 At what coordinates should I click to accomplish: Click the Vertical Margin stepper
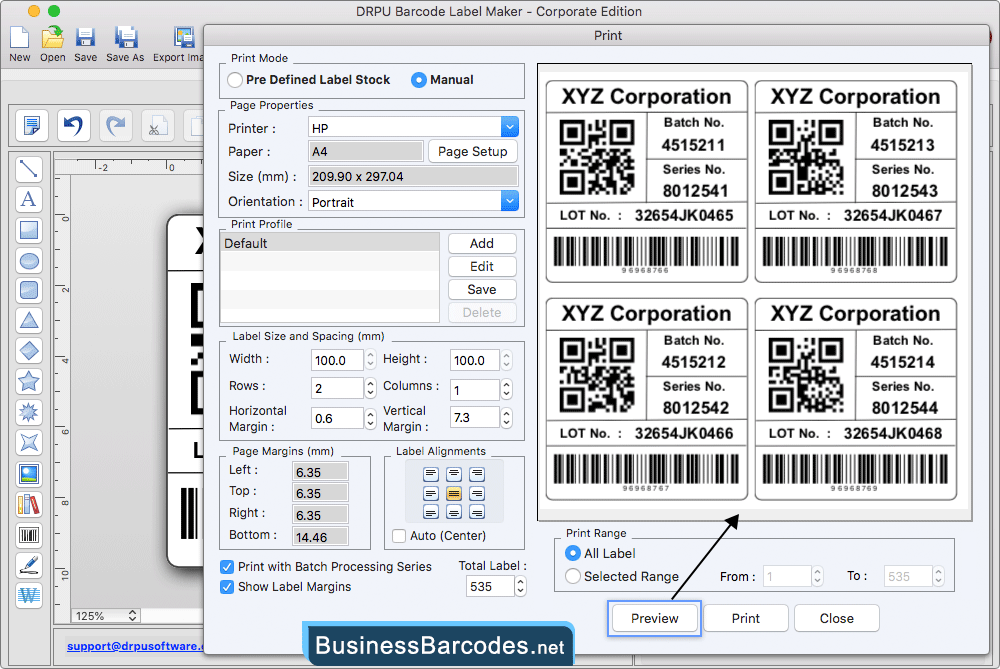[506, 417]
